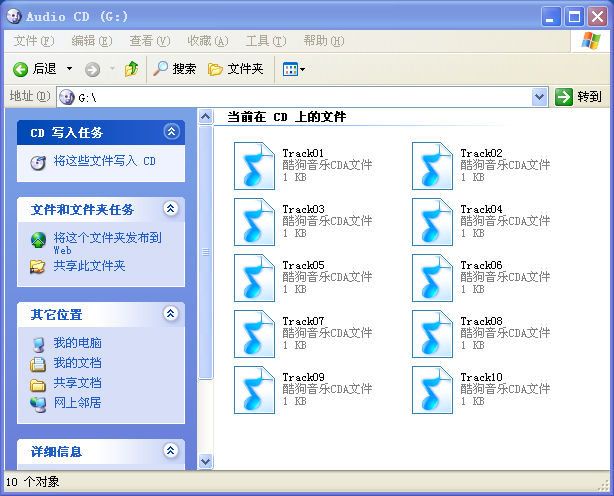Open 我的文档 link

click(77, 363)
